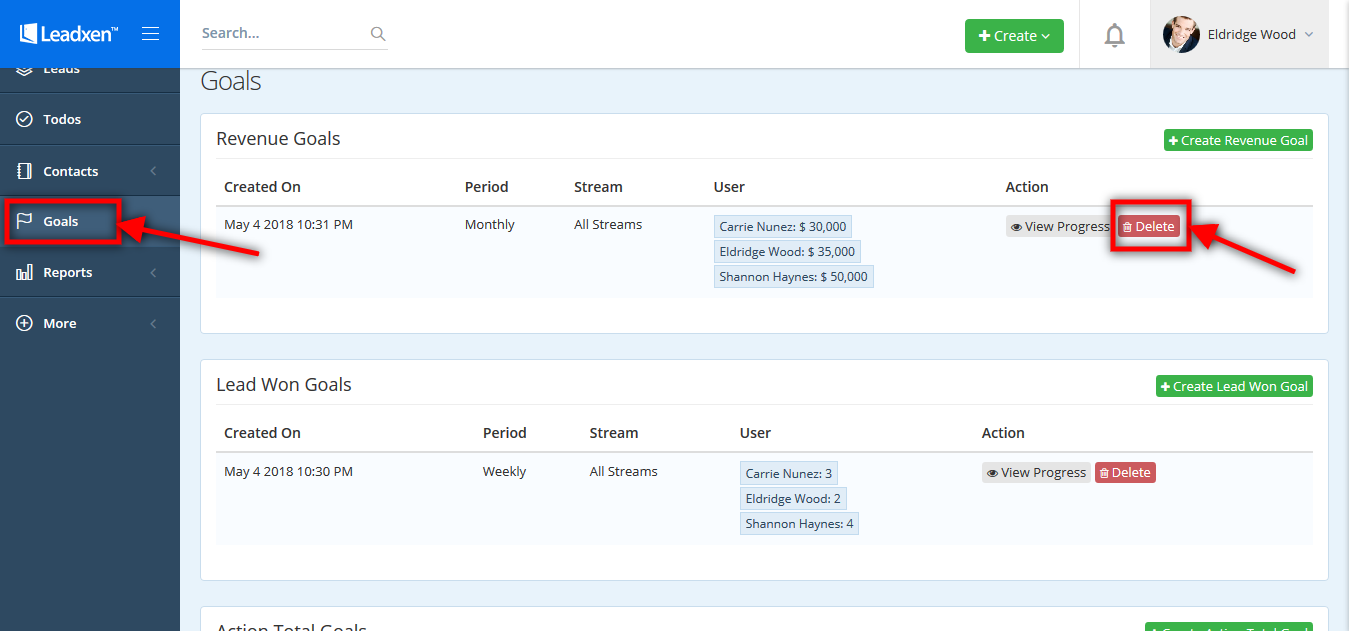
Task: Expand the Reports submenu chevron
Action: click(153, 272)
